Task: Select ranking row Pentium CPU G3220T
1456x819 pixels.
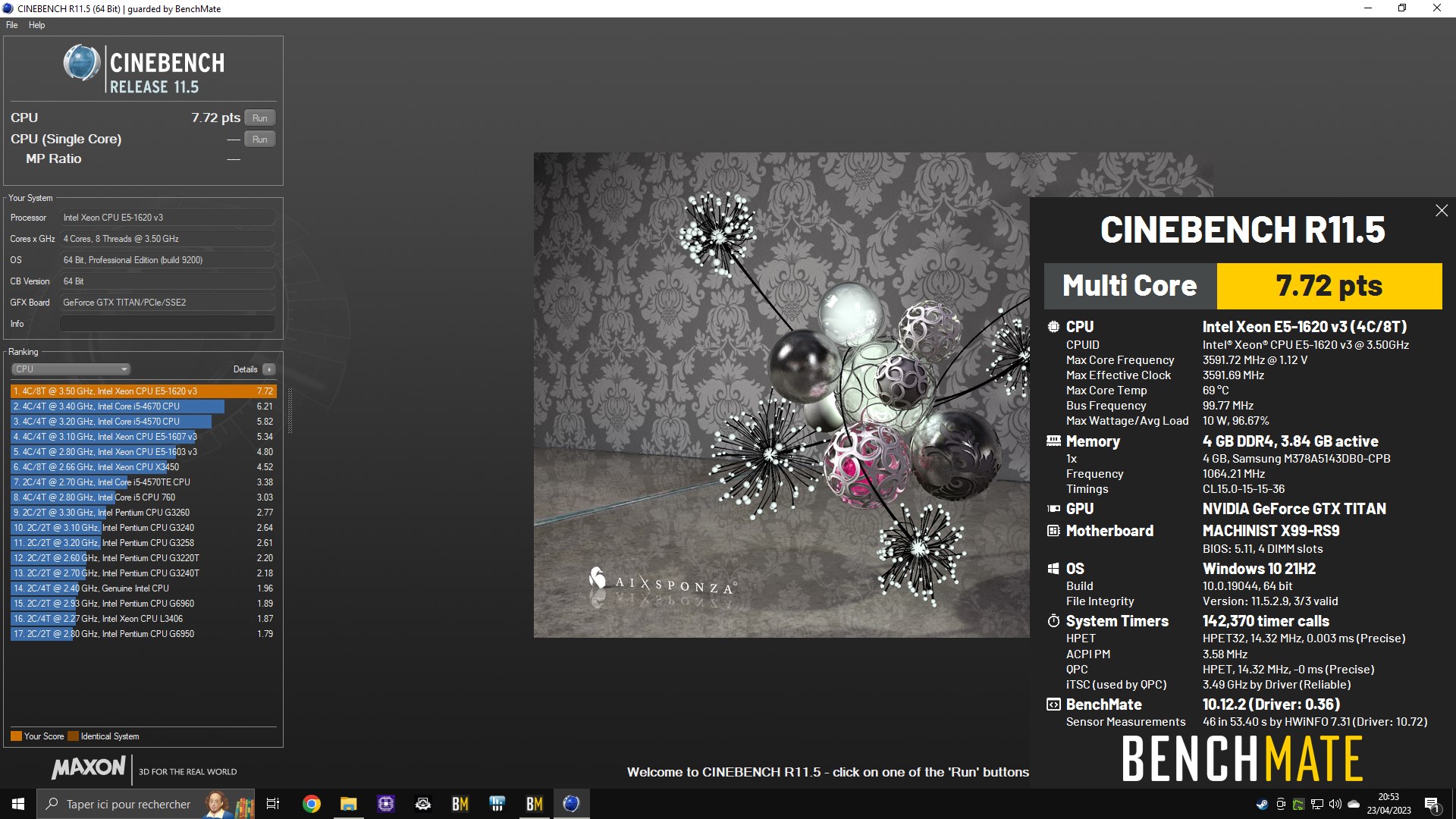Action: (x=143, y=558)
